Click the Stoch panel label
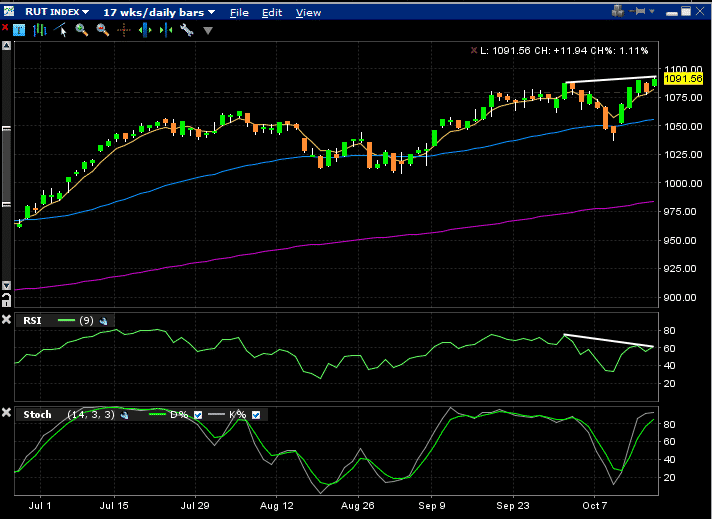Viewport: 712px width, 519px height. [37, 415]
